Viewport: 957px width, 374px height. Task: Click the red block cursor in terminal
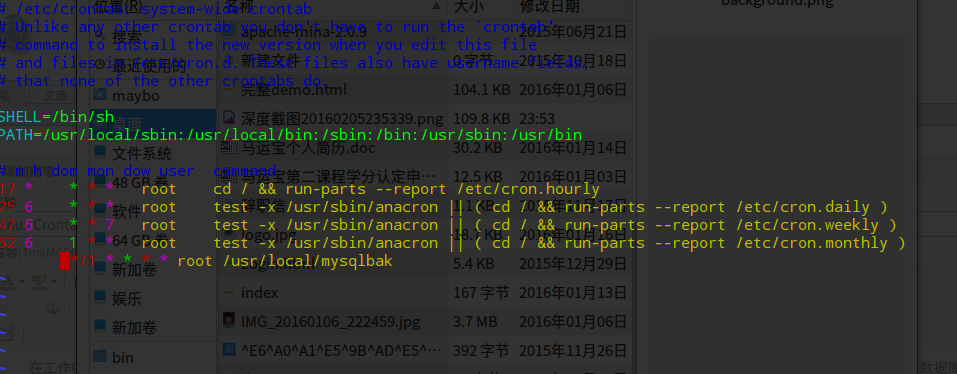coord(65,261)
